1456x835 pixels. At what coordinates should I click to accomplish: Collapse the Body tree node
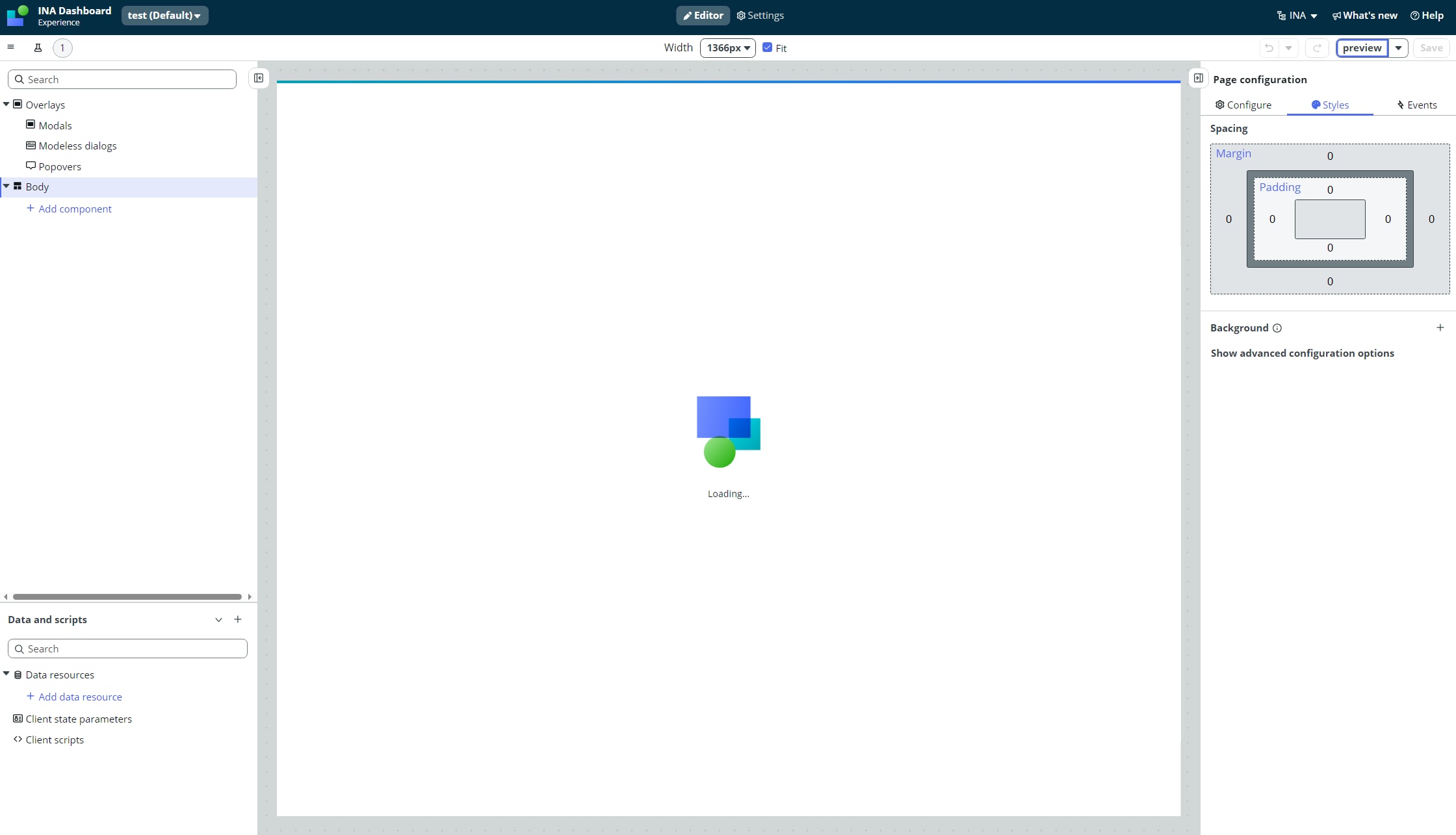click(6, 186)
